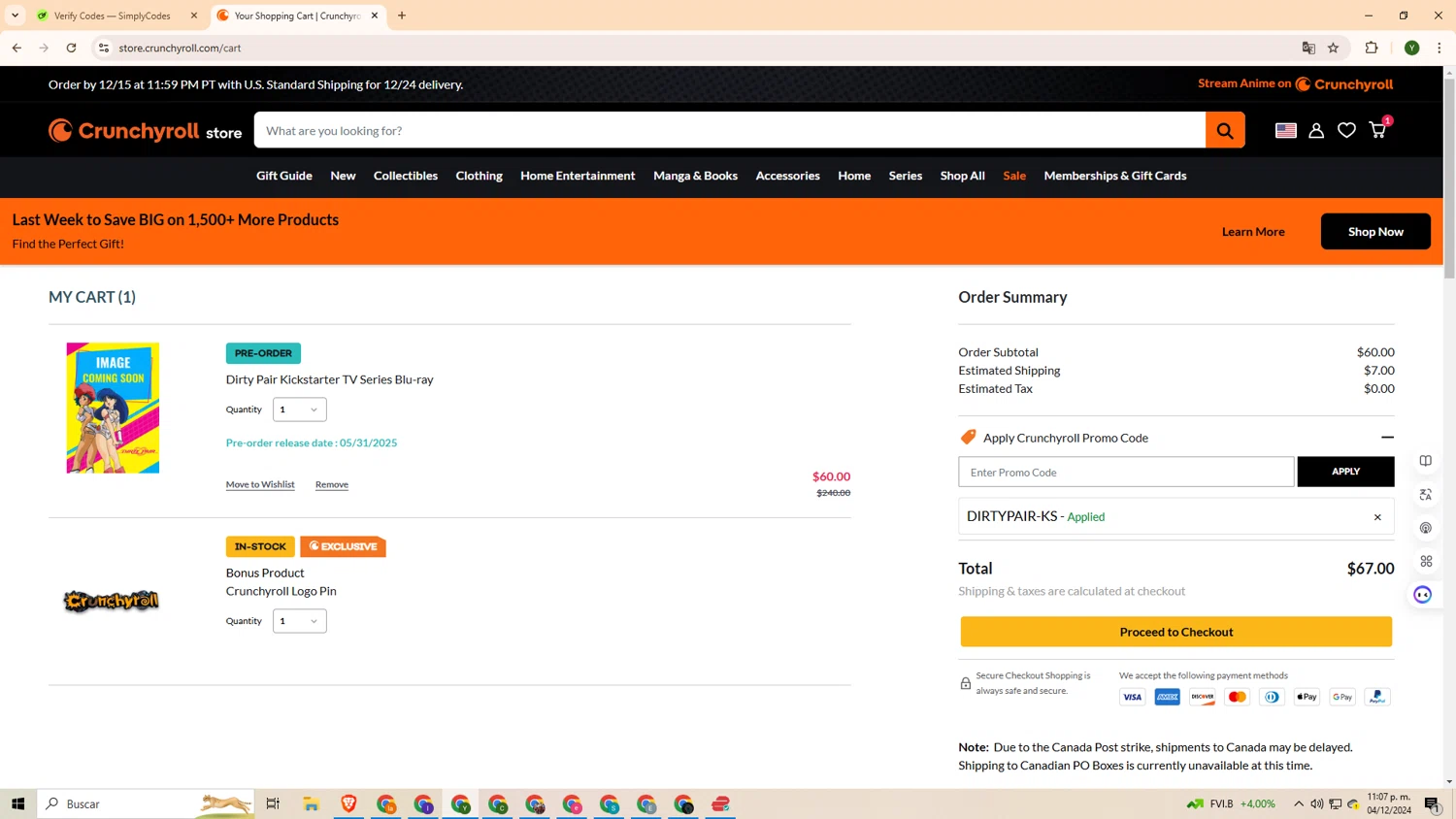The height and width of the screenshot is (819, 1456).
Task: Open the Accessories menu
Action: 788,176
